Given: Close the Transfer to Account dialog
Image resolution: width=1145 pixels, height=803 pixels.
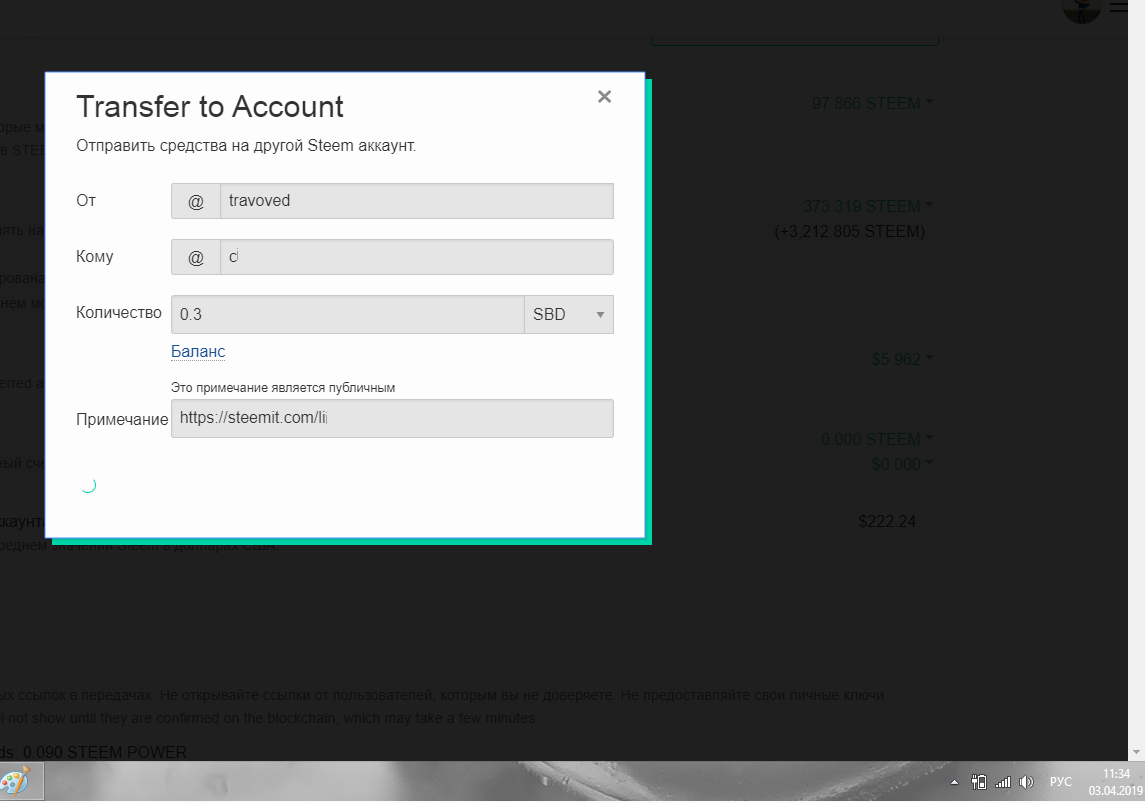Looking at the screenshot, I should (x=604, y=96).
